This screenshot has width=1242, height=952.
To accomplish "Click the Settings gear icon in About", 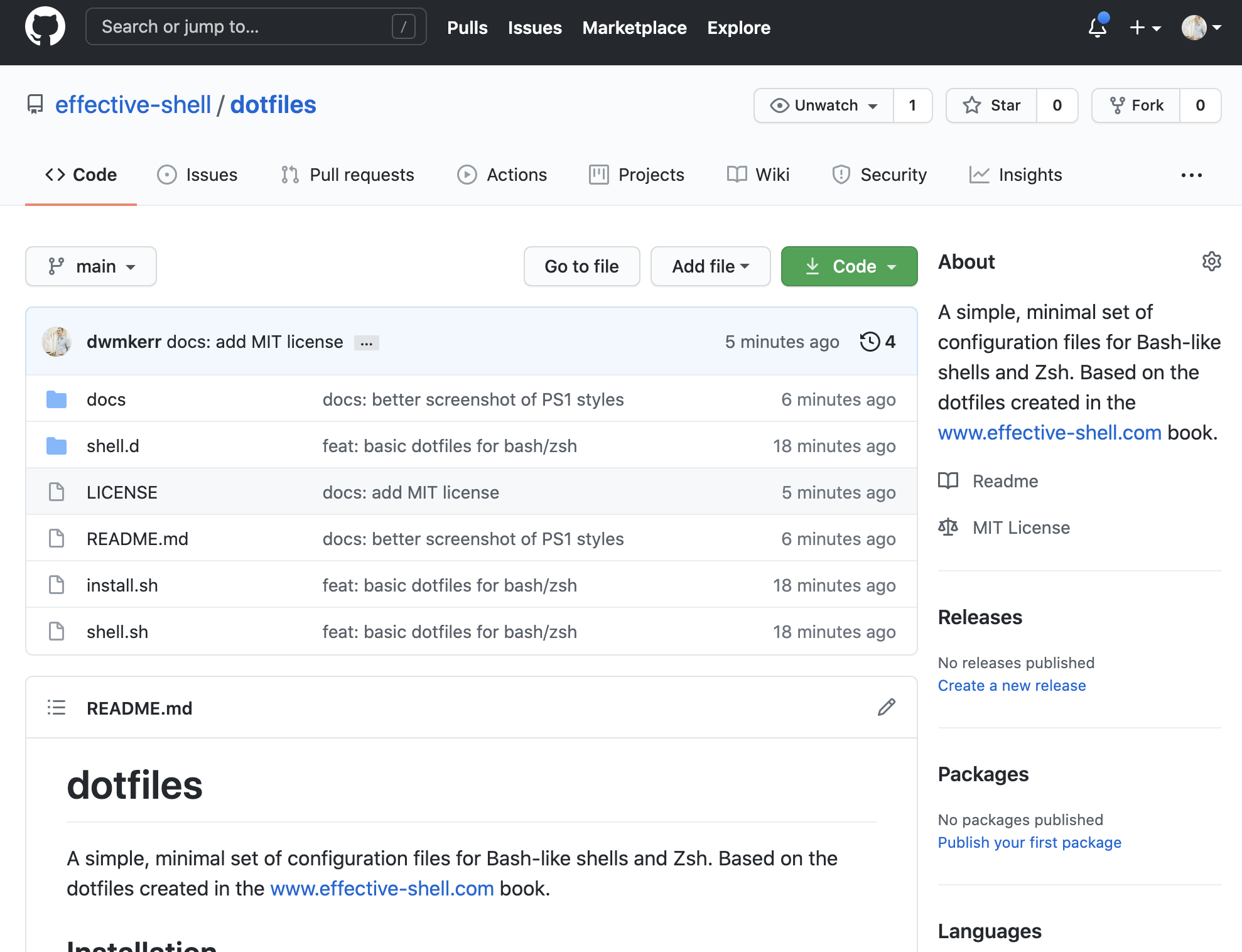I will click(x=1210, y=262).
